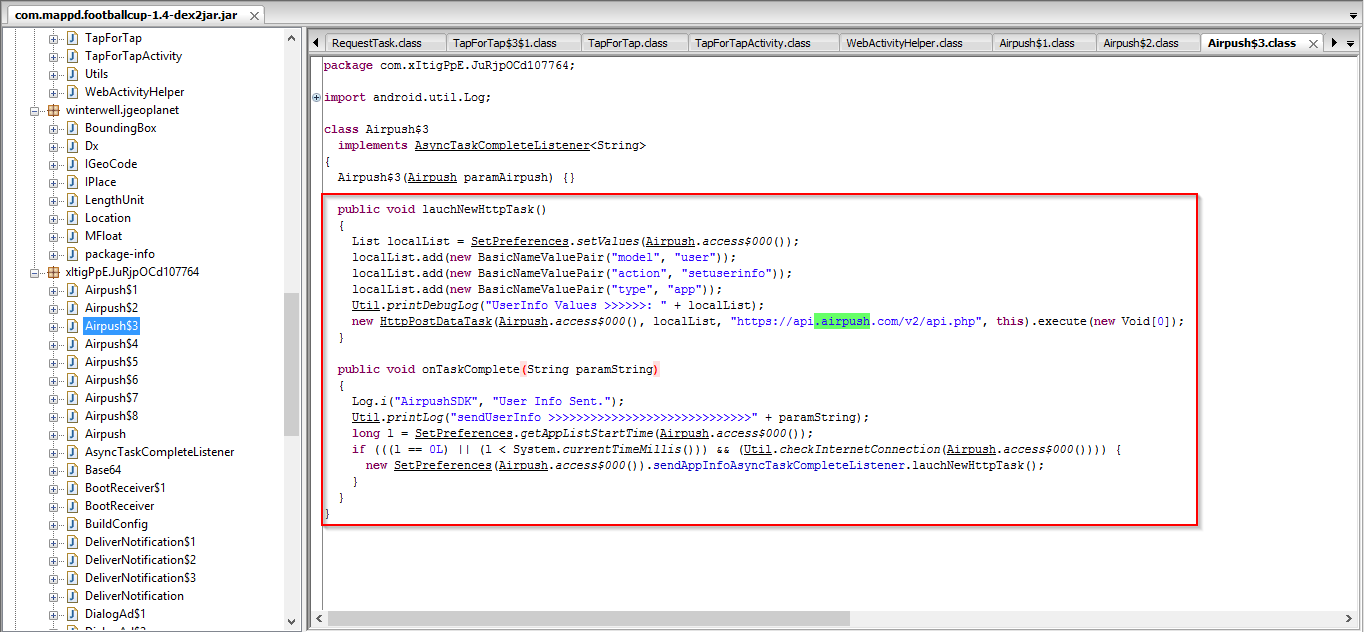Image resolution: width=1364 pixels, height=632 pixels.
Task: Follow the AsyncTaskCompleteListener link in code
Action: (x=502, y=146)
